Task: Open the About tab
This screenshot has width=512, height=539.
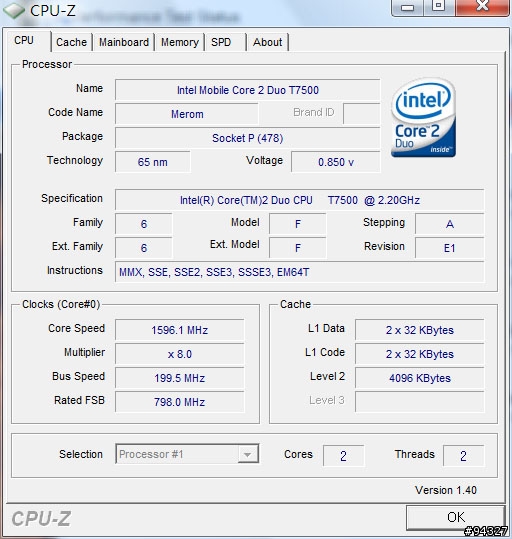Action: point(268,42)
